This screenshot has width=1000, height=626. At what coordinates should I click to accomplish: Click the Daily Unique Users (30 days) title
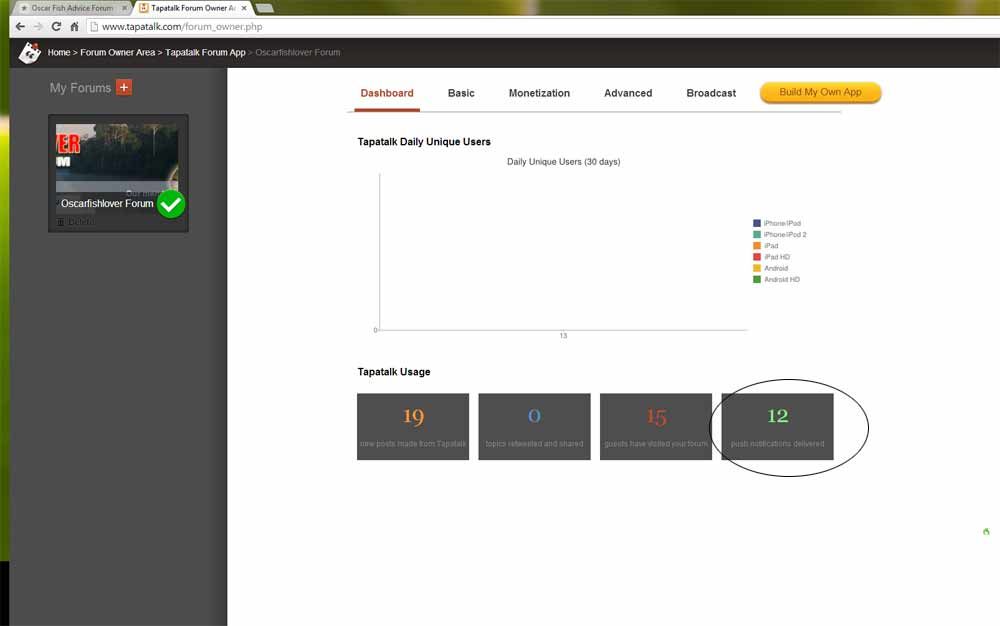point(564,162)
